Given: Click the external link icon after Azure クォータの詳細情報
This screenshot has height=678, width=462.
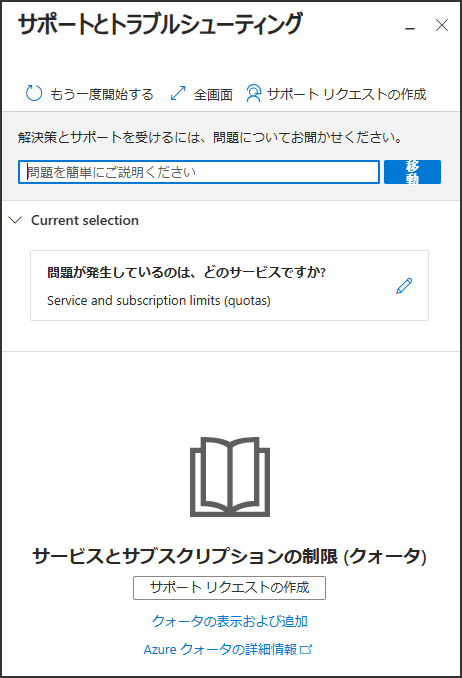Looking at the screenshot, I should click(x=306, y=649).
